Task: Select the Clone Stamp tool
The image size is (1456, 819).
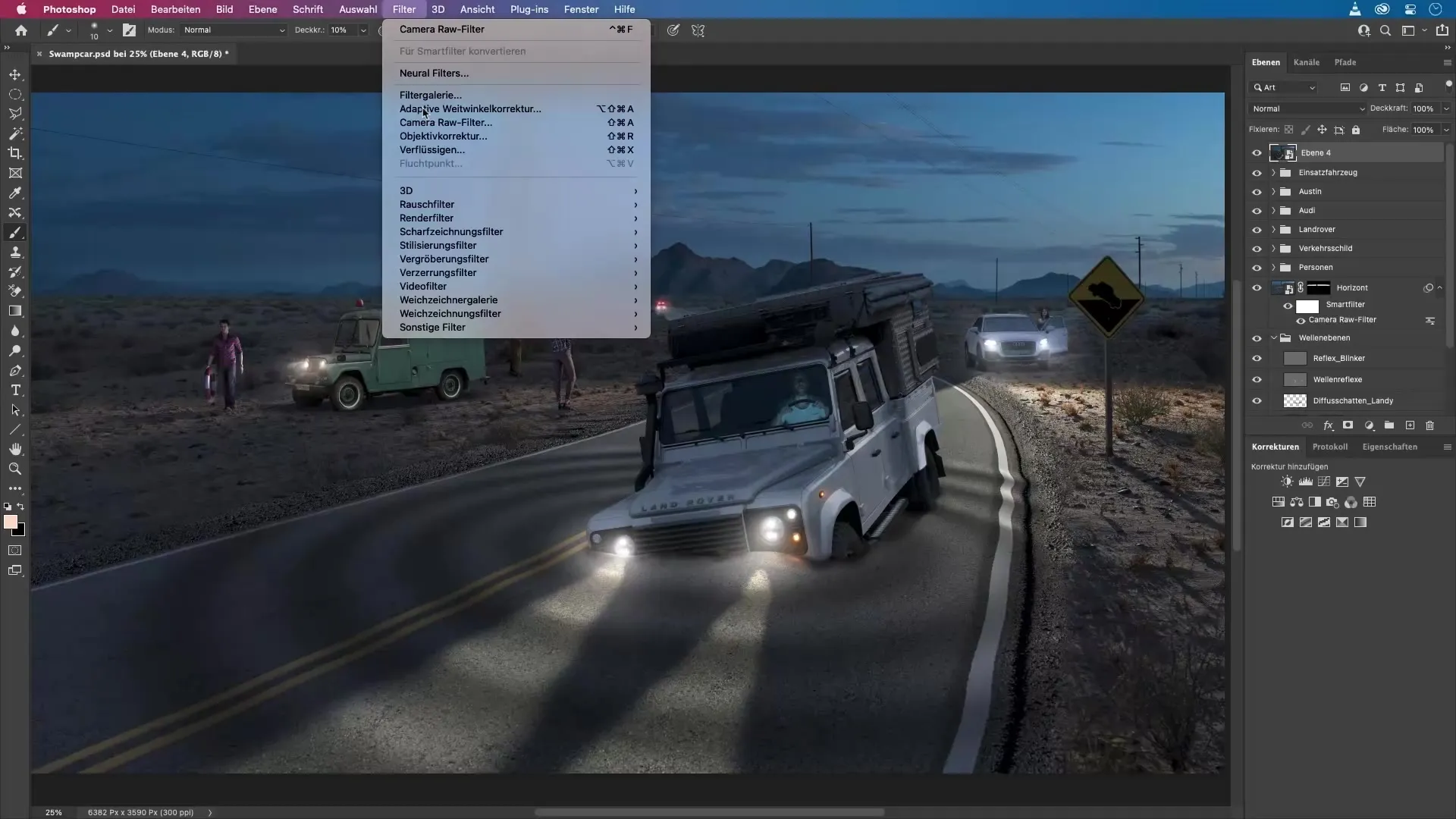Action: click(x=15, y=253)
